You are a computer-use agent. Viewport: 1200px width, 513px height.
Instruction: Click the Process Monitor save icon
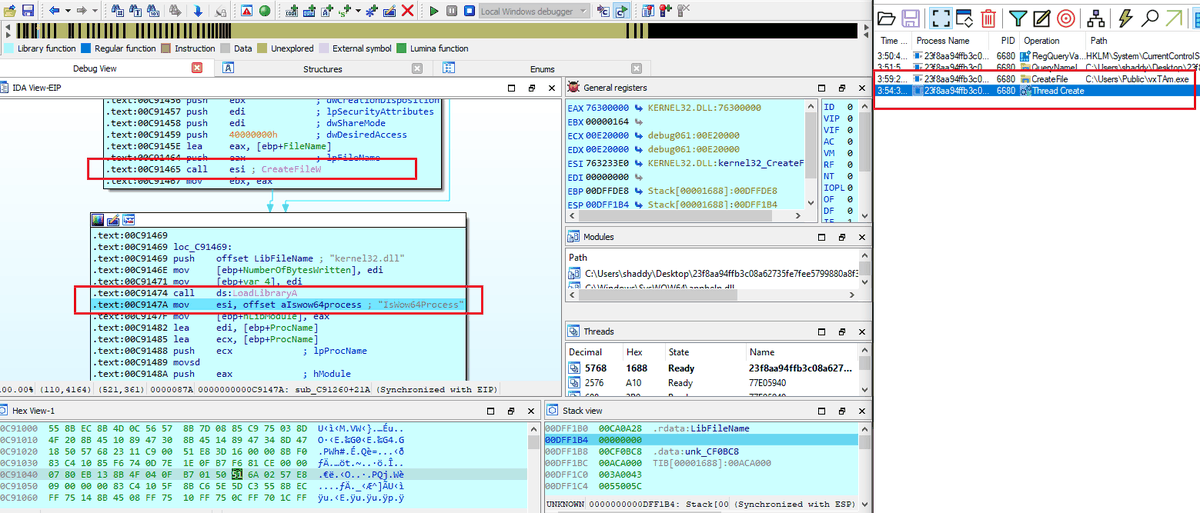pyautogui.click(x=911, y=18)
